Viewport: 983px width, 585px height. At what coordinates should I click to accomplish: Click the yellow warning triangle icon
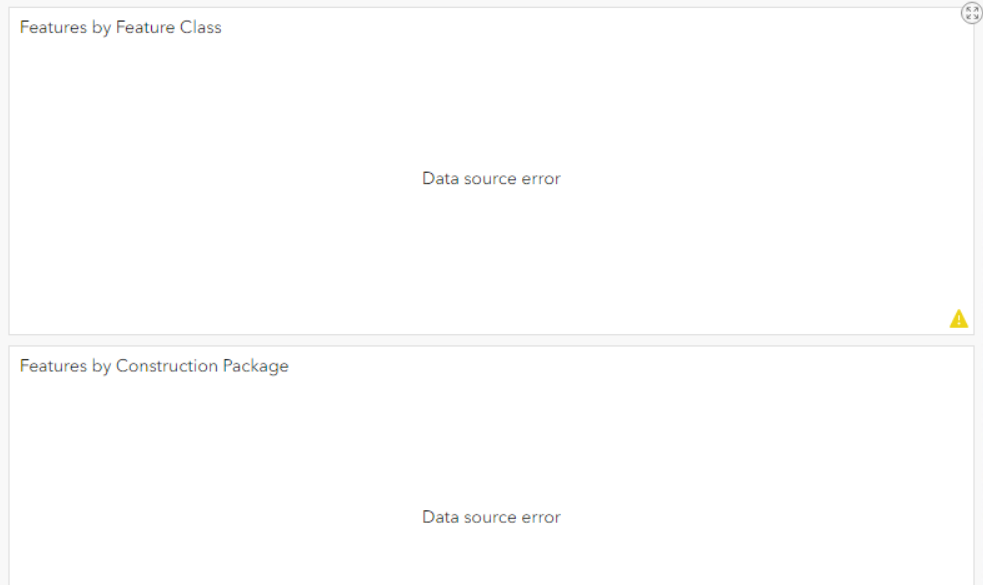[958, 319]
